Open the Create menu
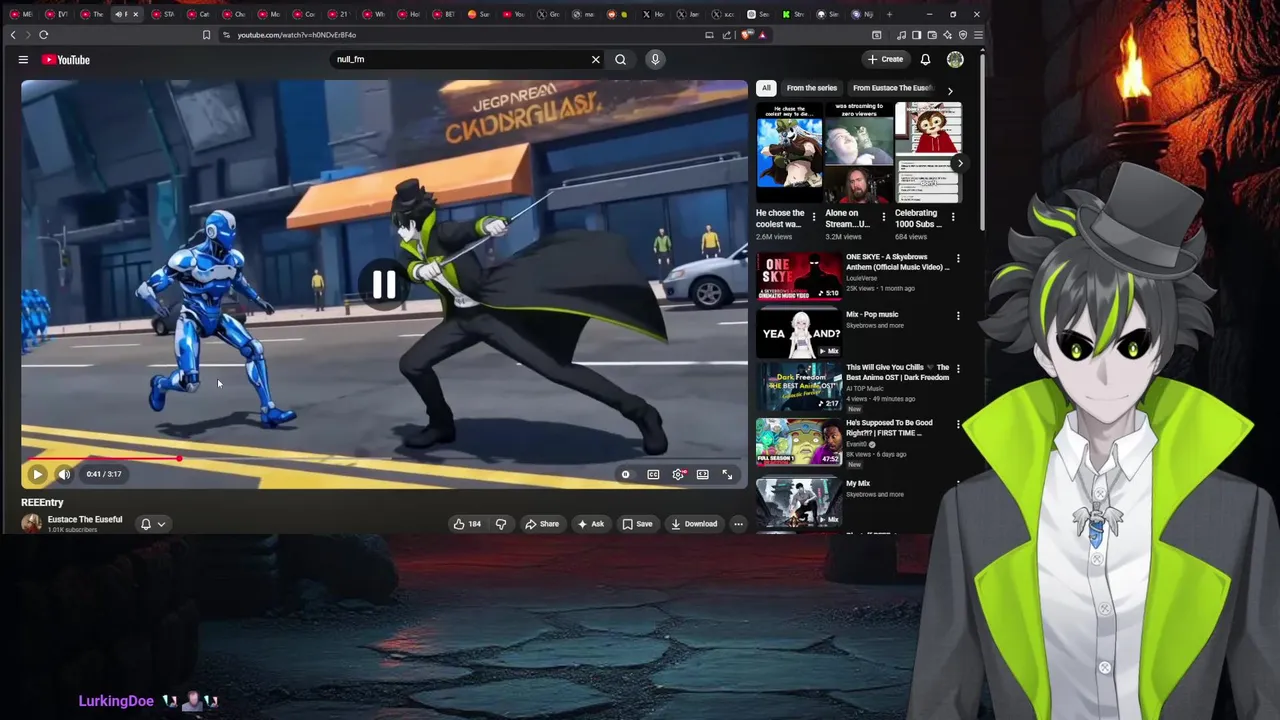This screenshot has height=720, width=1280. click(x=885, y=59)
